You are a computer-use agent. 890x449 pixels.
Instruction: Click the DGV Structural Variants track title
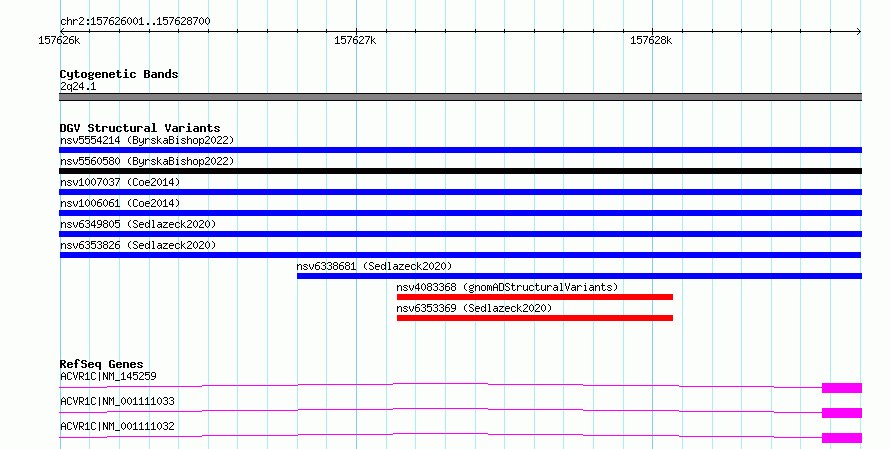tap(140, 128)
